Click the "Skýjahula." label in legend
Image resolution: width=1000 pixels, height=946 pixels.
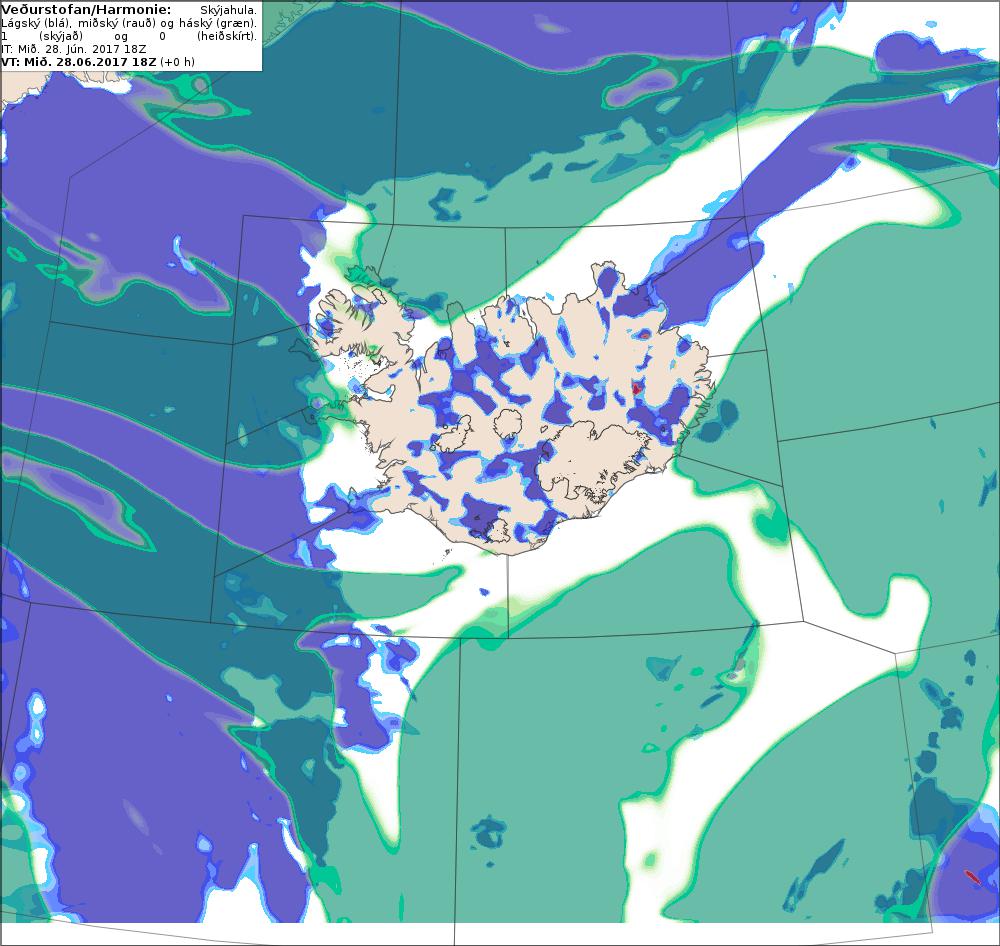point(229,11)
